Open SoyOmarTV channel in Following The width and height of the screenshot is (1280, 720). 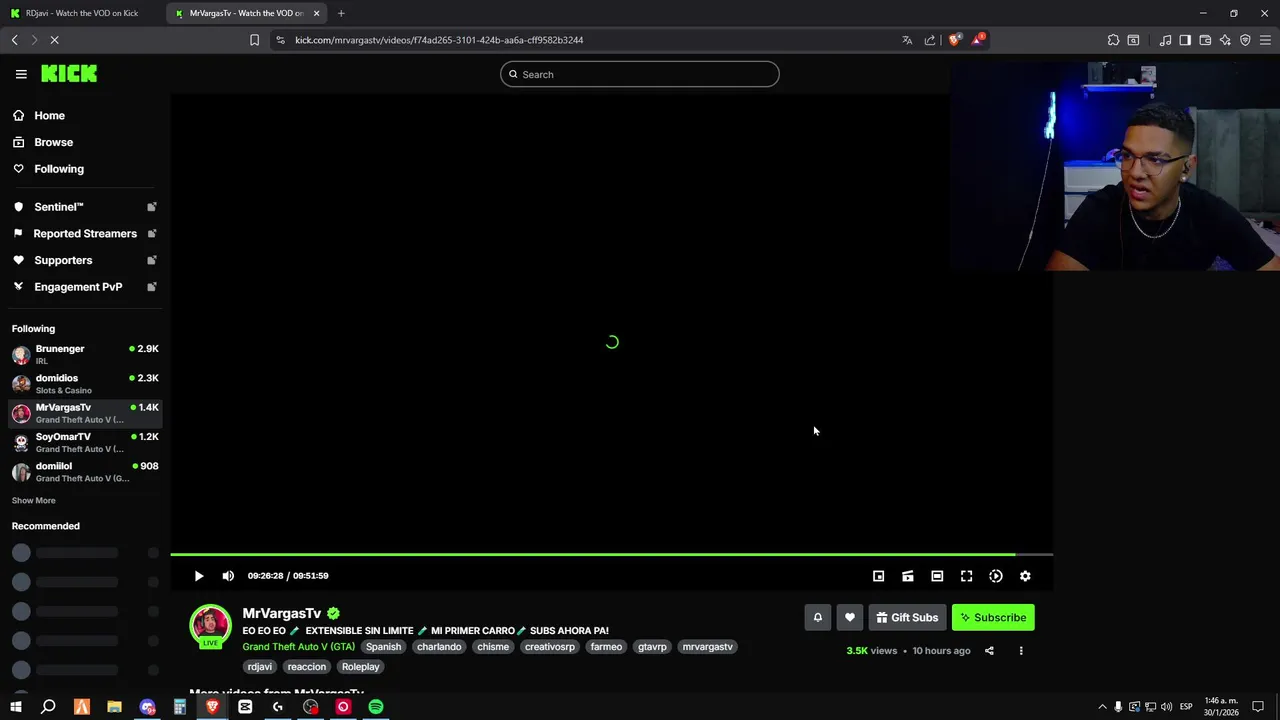click(85, 443)
